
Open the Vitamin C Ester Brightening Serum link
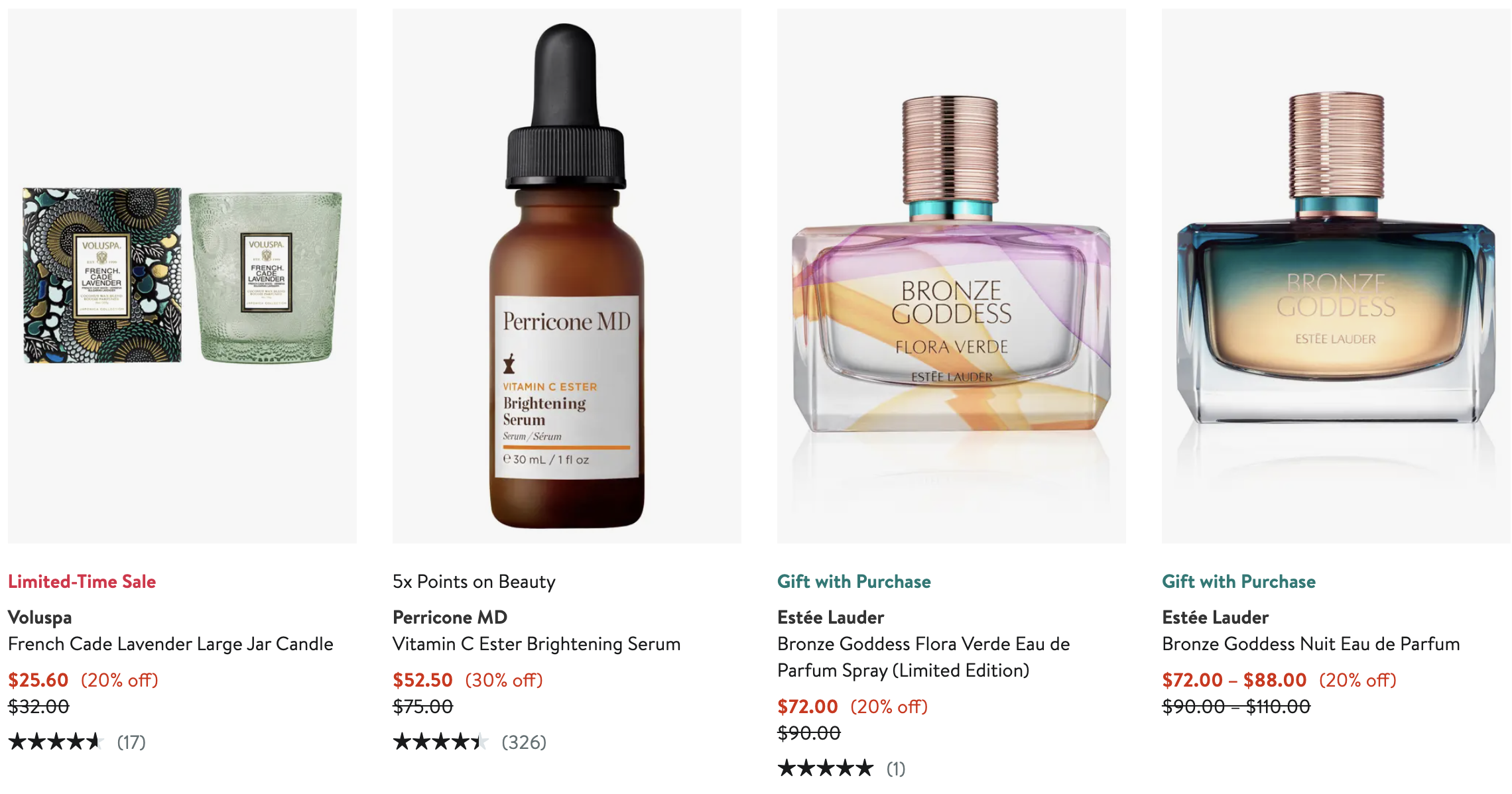pyautogui.click(x=536, y=644)
